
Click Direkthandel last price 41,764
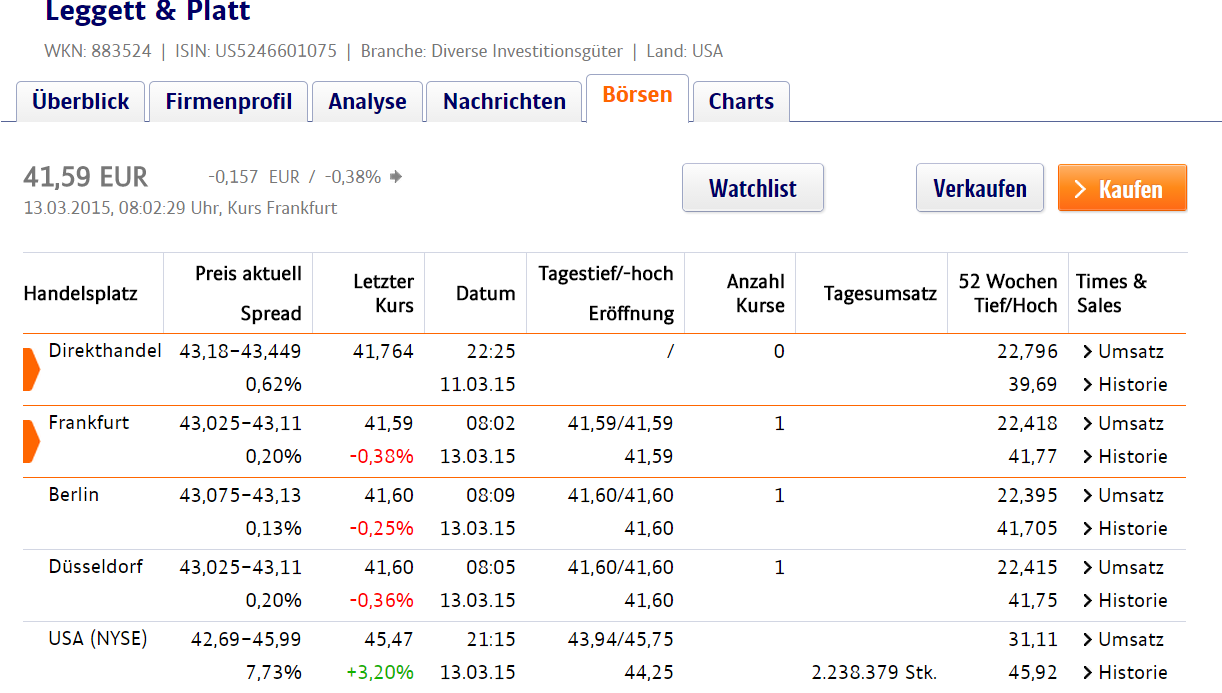click(x=383, y=351)
